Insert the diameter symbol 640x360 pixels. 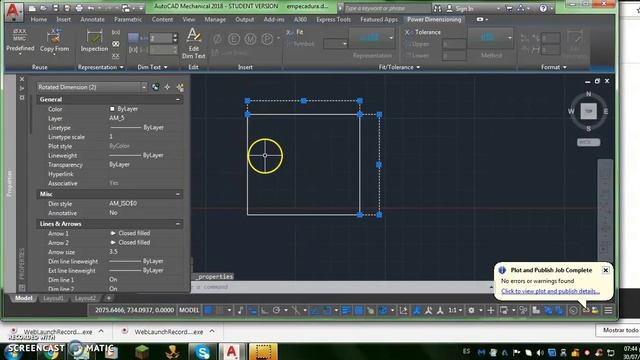[x=218, y=39]
